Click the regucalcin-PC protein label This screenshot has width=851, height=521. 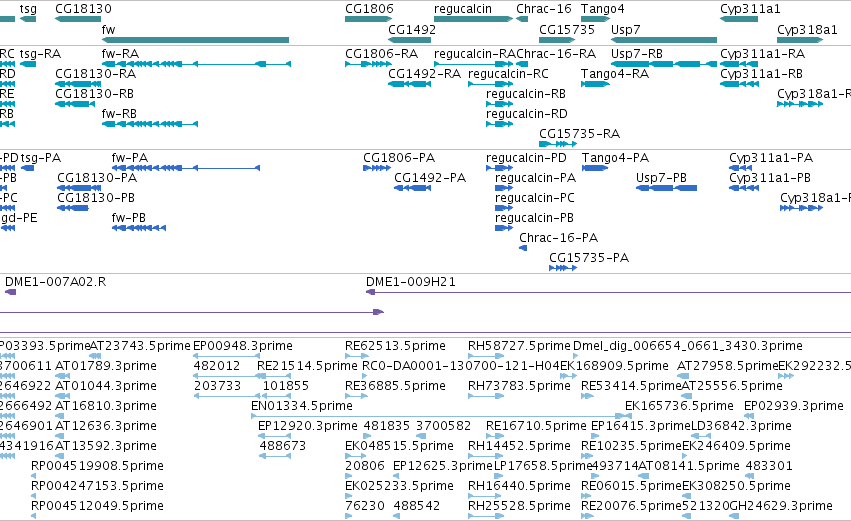point(535,199)
